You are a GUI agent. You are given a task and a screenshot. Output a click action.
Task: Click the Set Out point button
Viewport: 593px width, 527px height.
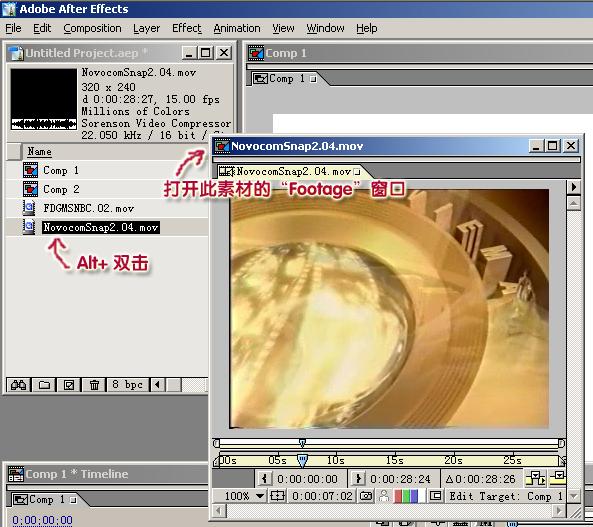pyautogui.click(x=357, y=479)
